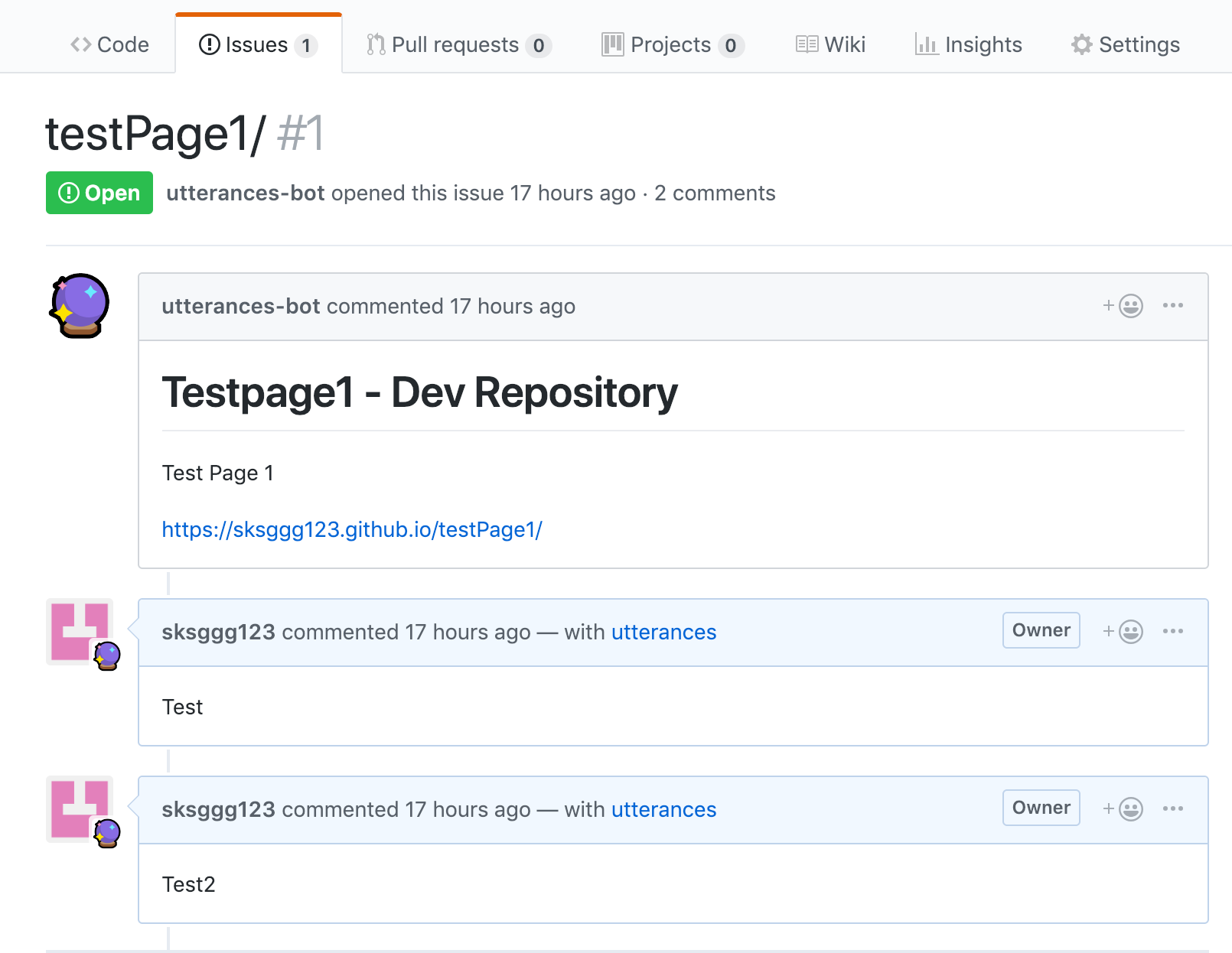Click the Wiki book icon
This screenshot has width=1232, height=953.
(807, 44)
